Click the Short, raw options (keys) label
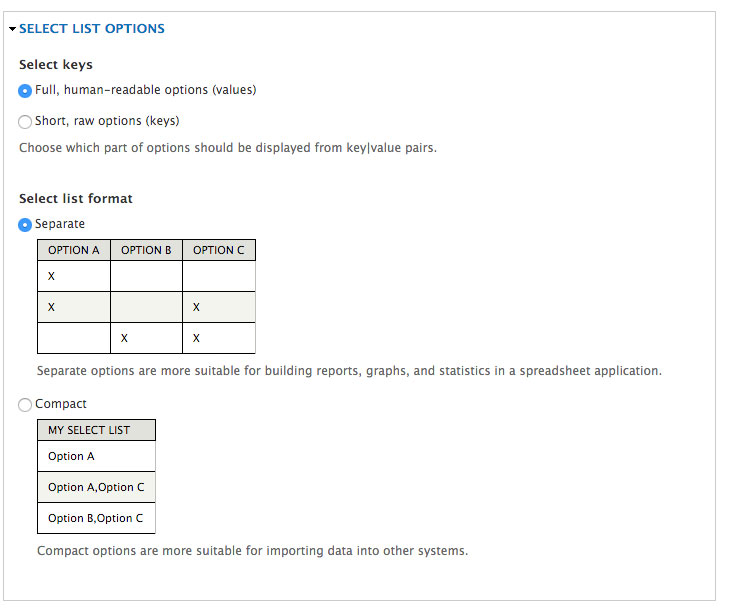This screenshot has height=609, width=736. click(107, 121)
